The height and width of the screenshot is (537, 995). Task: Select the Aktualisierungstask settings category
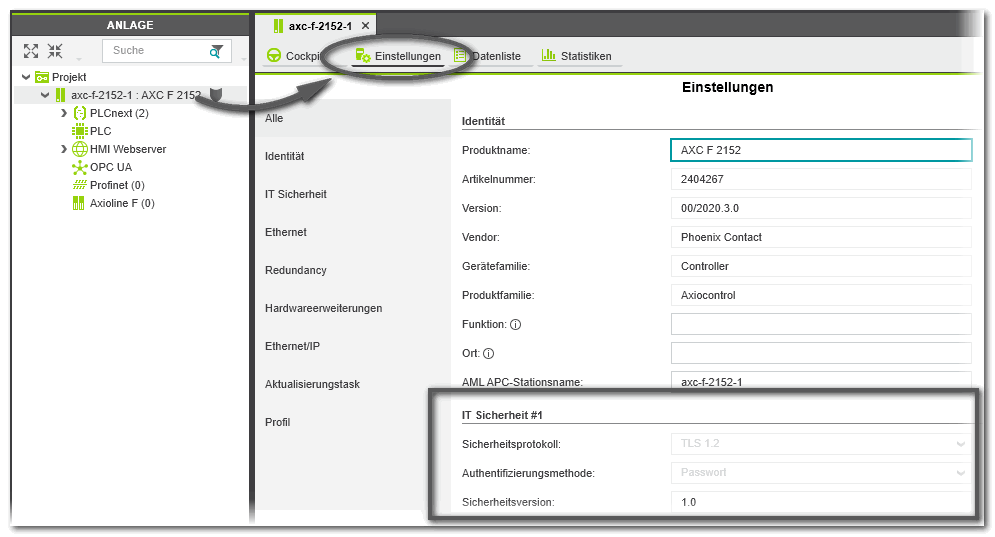tap(353, 385)
